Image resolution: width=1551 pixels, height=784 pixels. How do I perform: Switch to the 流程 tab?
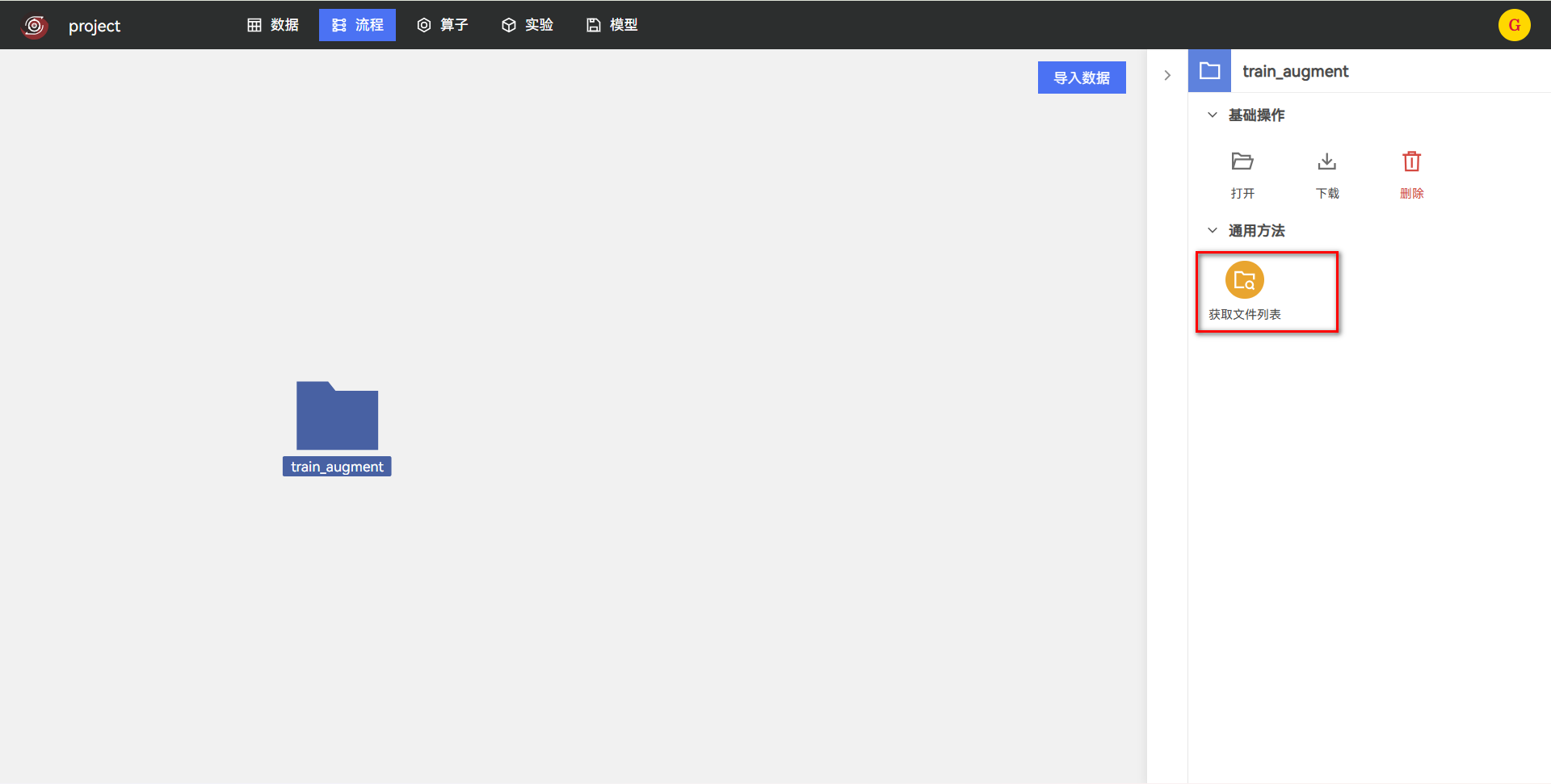[x=357, y=25]
